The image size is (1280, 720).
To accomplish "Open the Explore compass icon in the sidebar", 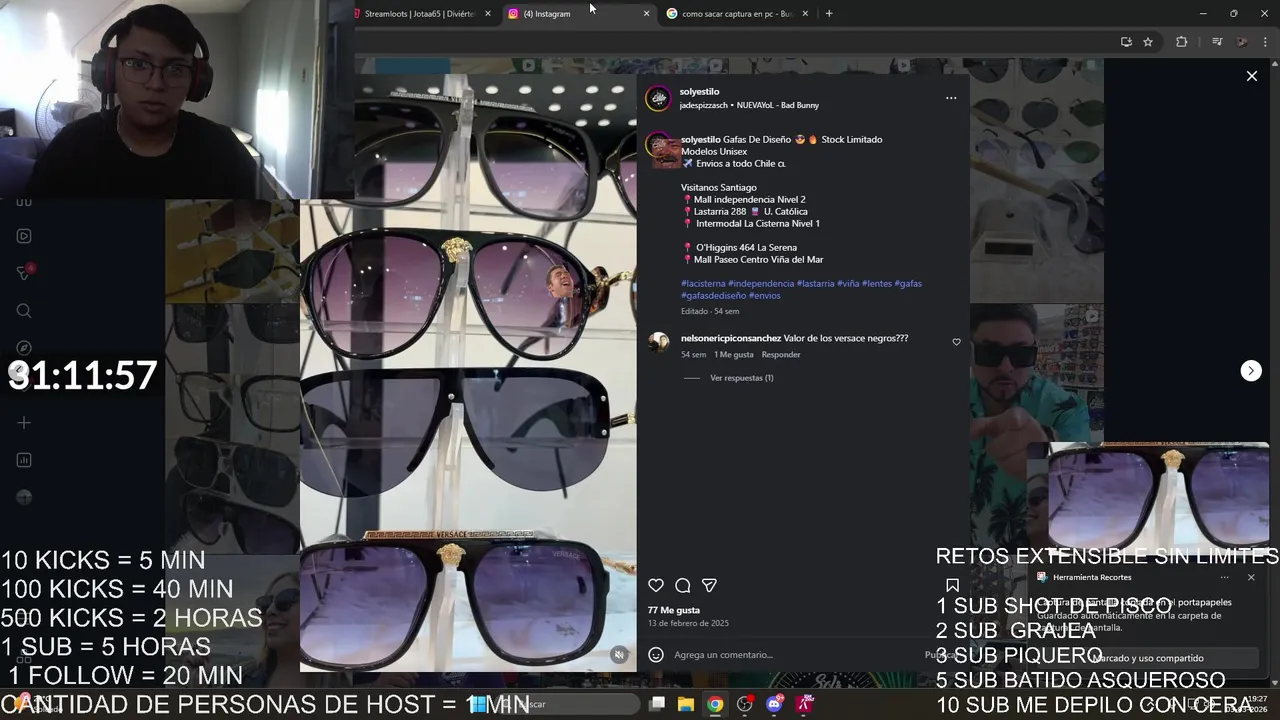I will coord(24,348).
